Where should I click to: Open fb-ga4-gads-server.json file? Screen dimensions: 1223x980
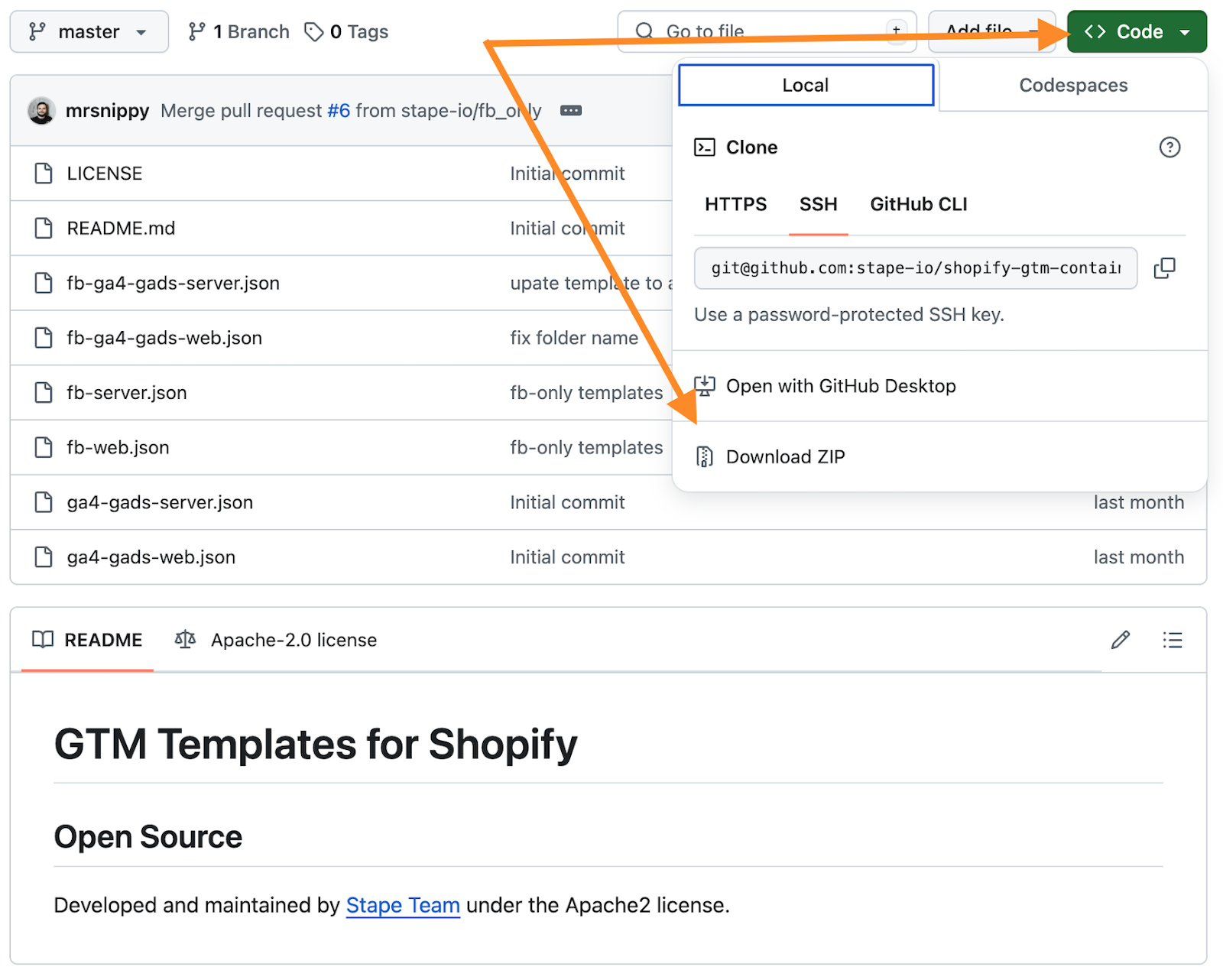click(x=173, y=283)
